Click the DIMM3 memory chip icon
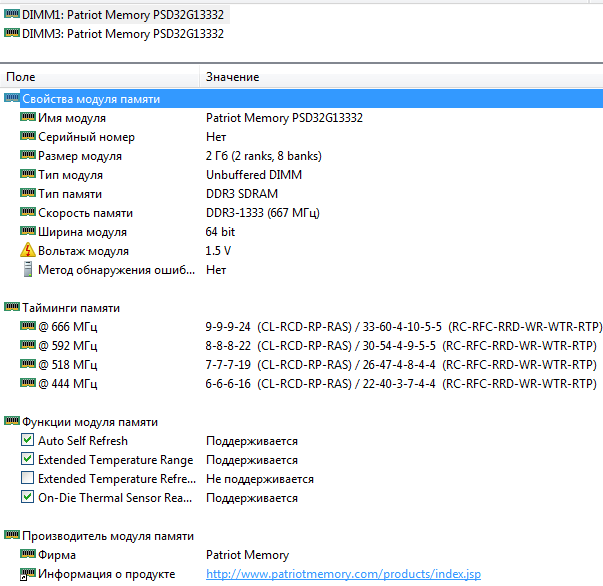Image resolution: width=603 pixels, height=586 pixels. click(12, 33)
